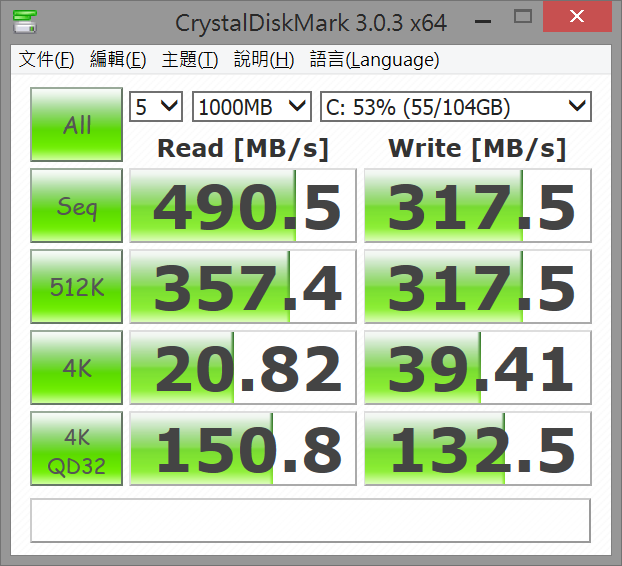Minimize the CrystalDiskMark window
Image resolution: width=622 pixels, height=566 pixels.
(483, 19)
